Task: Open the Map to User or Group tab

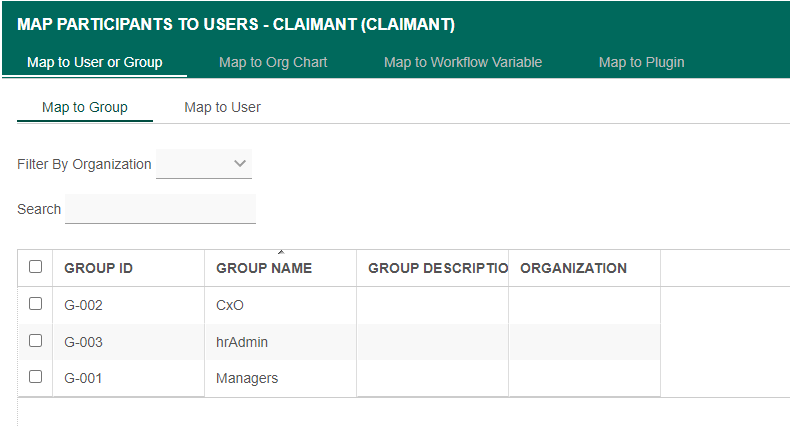Action: click(94, 62)
